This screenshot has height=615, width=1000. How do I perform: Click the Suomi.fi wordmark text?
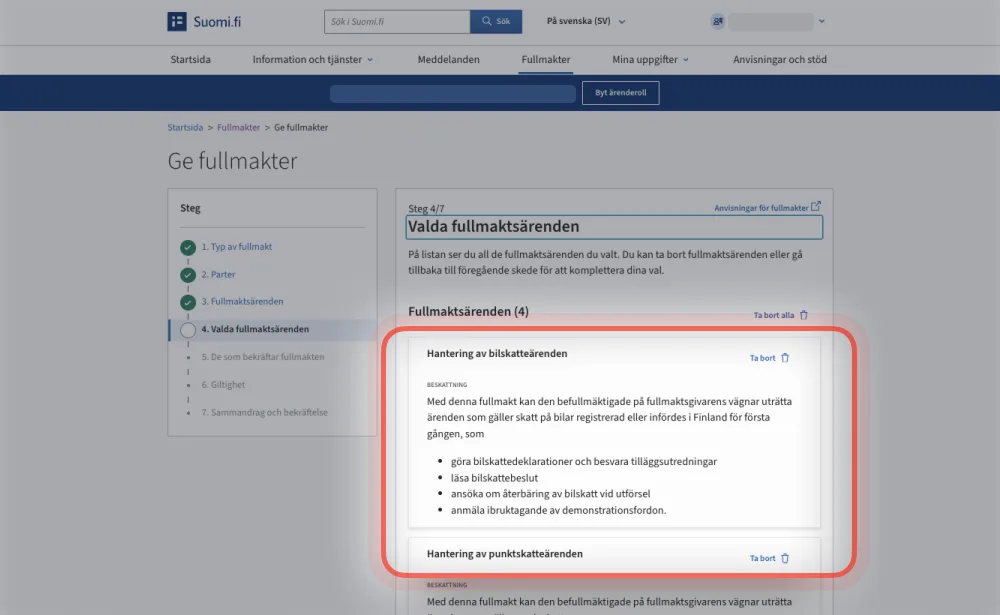(x=217, y=22)
